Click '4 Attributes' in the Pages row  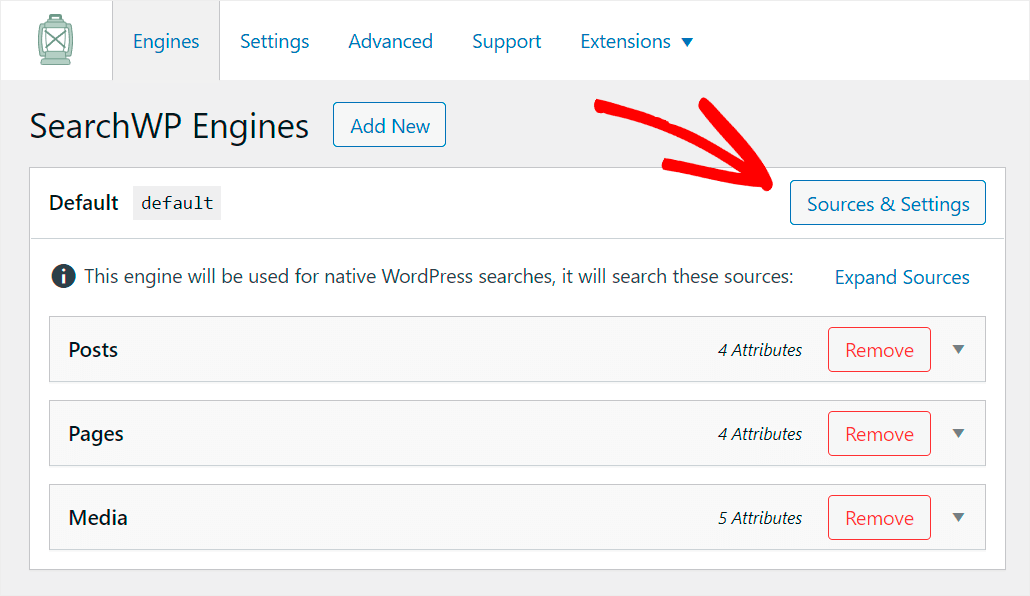click(759, 434)
